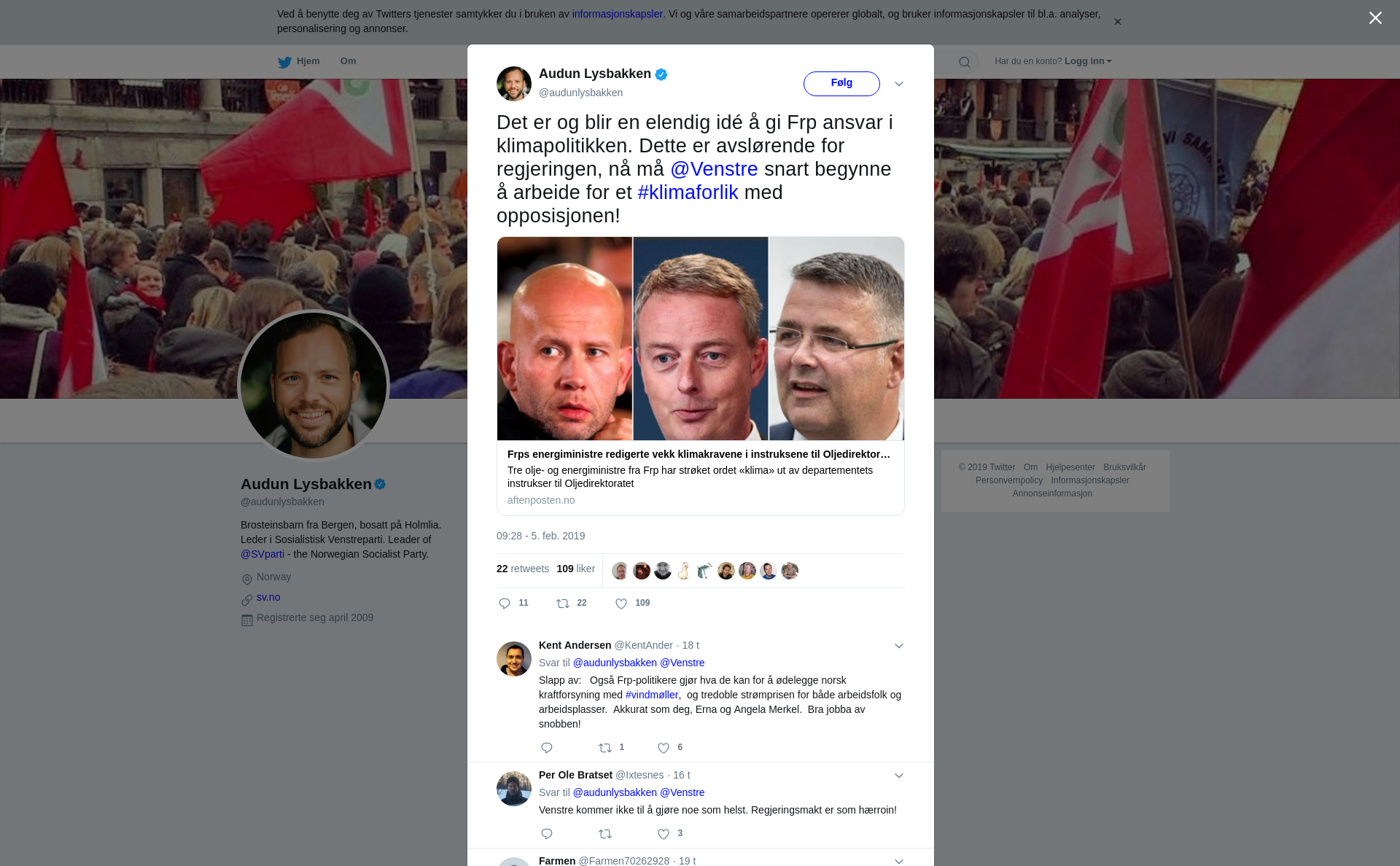The image size is (1400, 866).
Task: Close the tweet overlay dialog
Action: (1375, 18)
